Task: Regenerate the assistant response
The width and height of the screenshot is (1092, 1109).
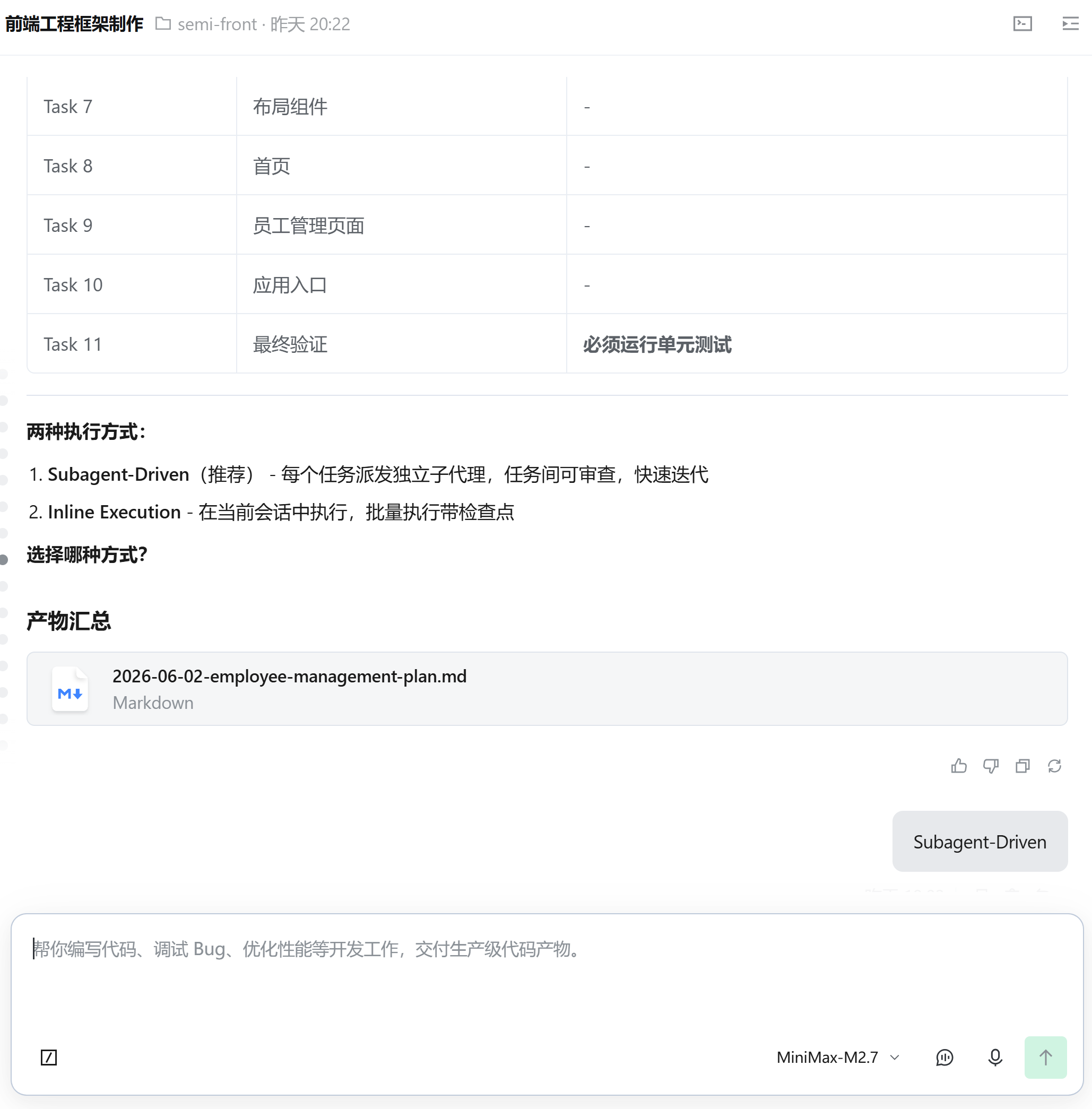Action: click(x=1054, y=766)
